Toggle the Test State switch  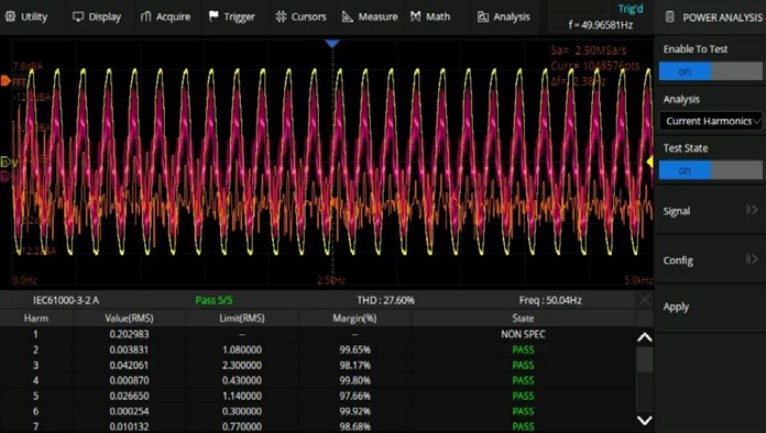710,170
